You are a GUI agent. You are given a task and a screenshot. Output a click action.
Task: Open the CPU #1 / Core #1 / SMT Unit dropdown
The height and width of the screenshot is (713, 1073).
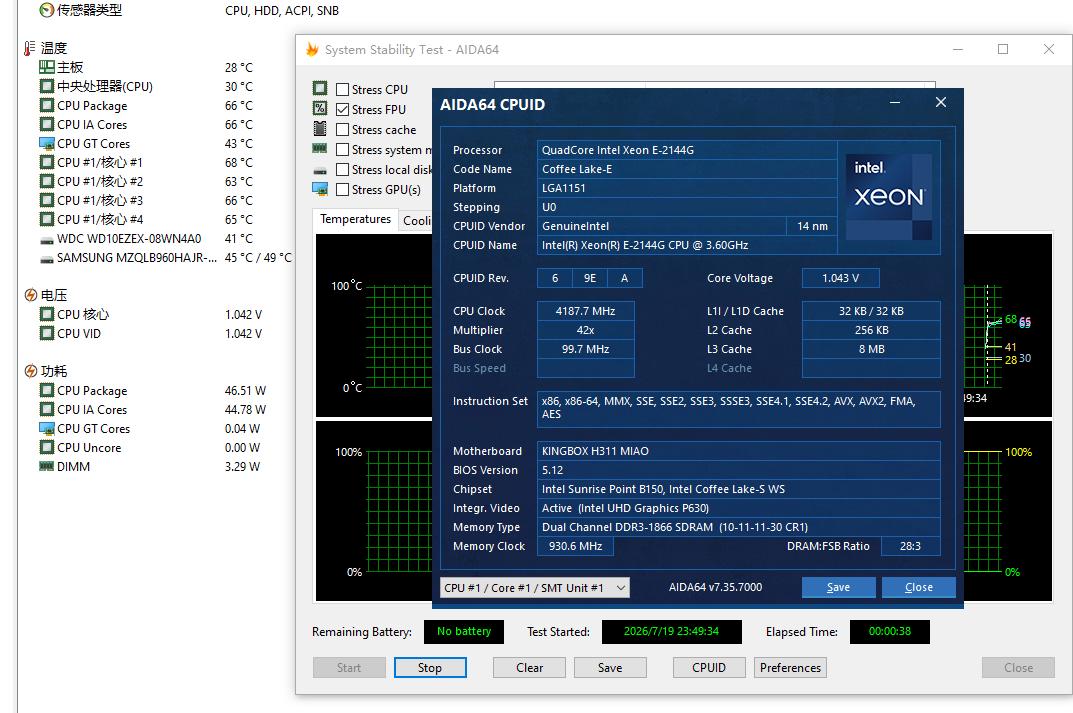click(x=534, y=588)
